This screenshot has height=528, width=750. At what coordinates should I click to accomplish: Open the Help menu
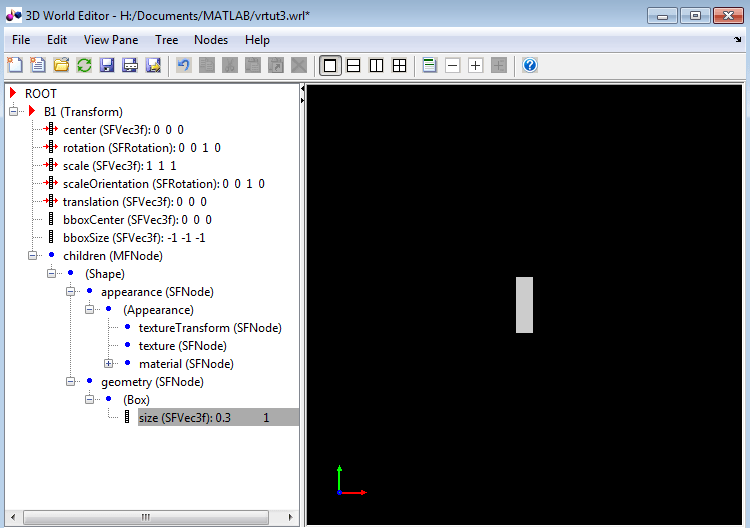257,40
